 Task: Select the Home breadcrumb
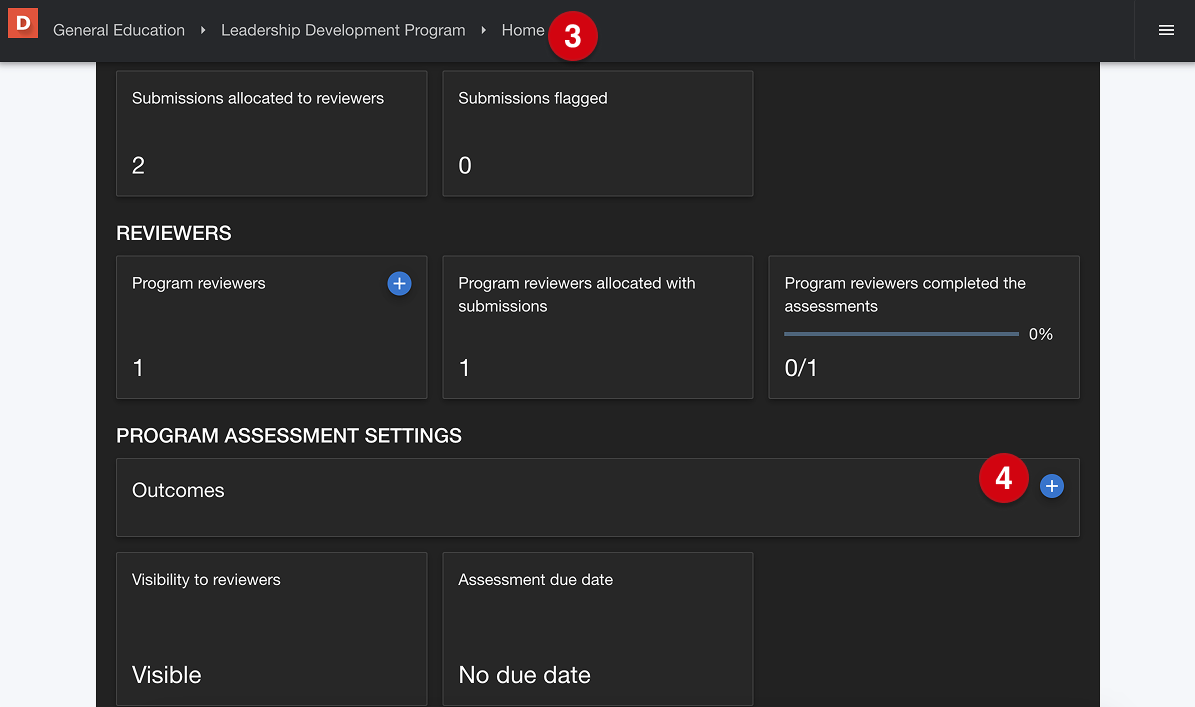pyautogui.click(x=523, y=30)
